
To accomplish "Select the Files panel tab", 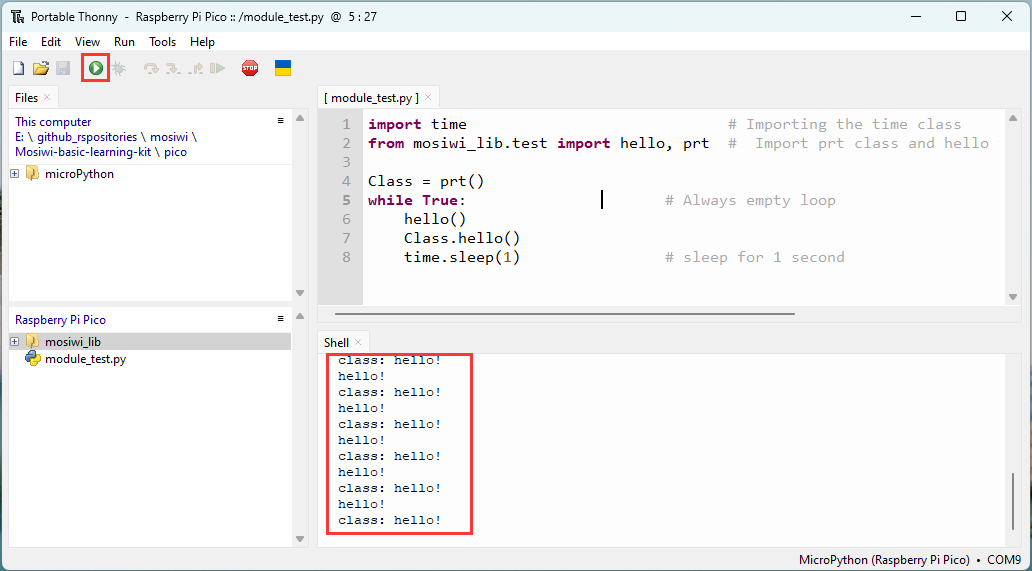I will [x=26, y=97].
